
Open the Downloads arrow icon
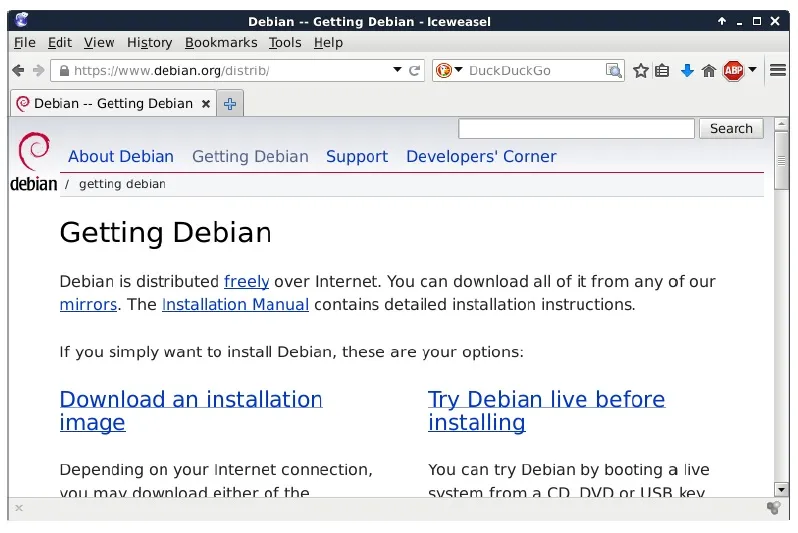tap(687, 70)
